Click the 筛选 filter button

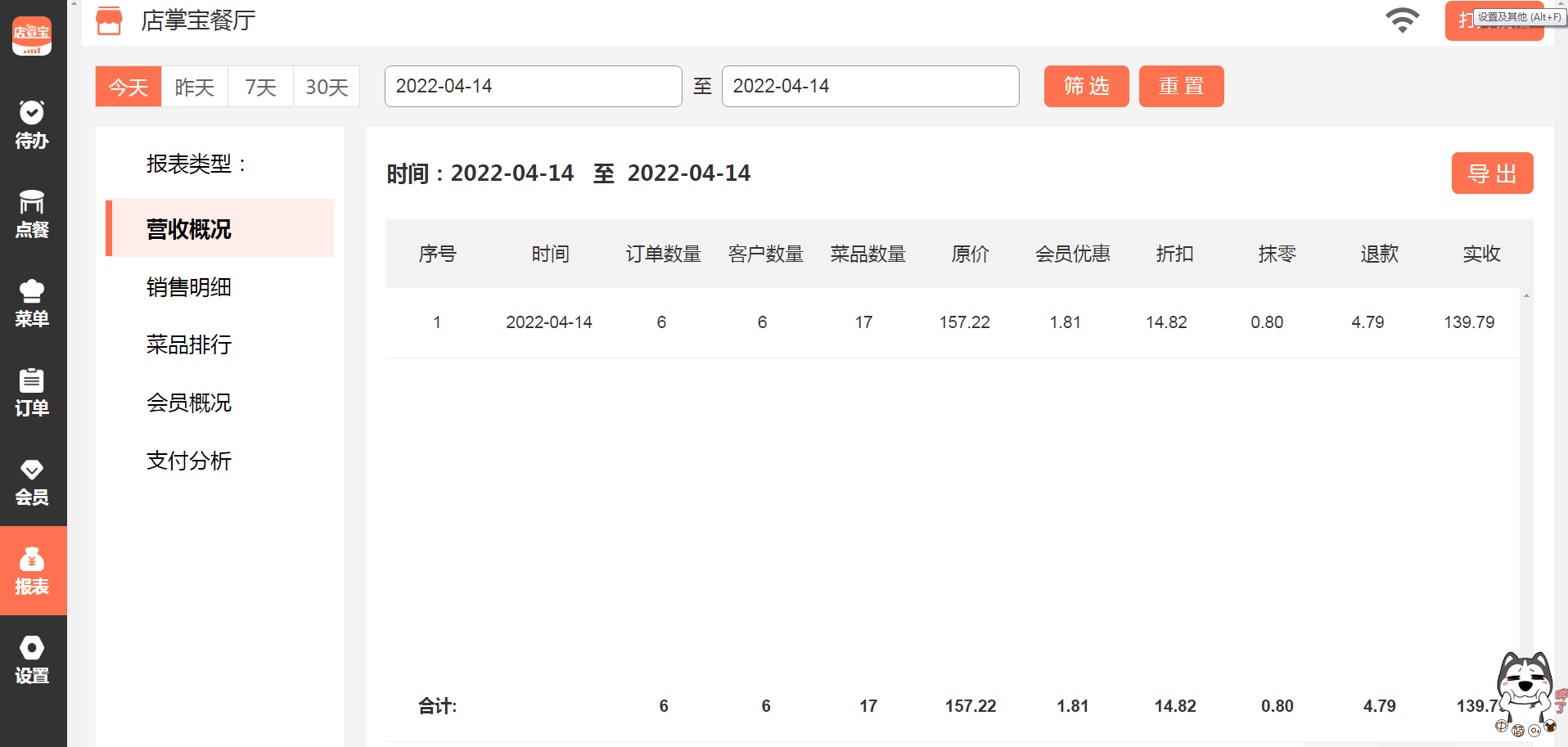click(1086, 86)
